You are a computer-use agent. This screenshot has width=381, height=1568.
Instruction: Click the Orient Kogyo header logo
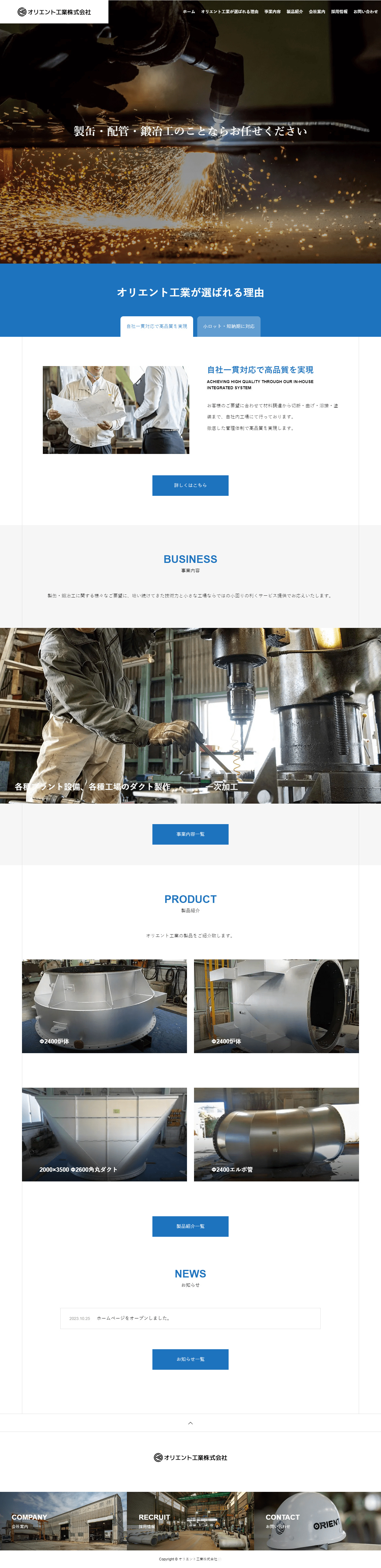click(x=54, y=11)
